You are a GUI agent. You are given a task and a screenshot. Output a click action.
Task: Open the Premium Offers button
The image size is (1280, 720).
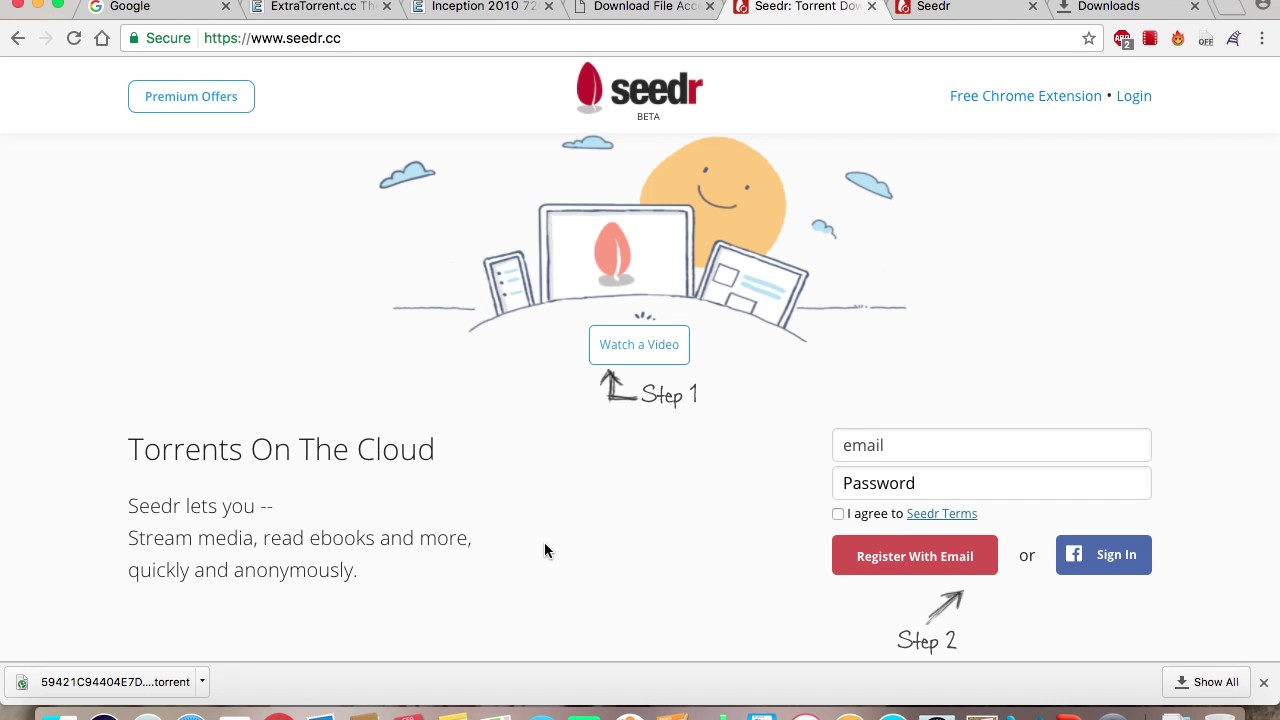pos(191,97)
